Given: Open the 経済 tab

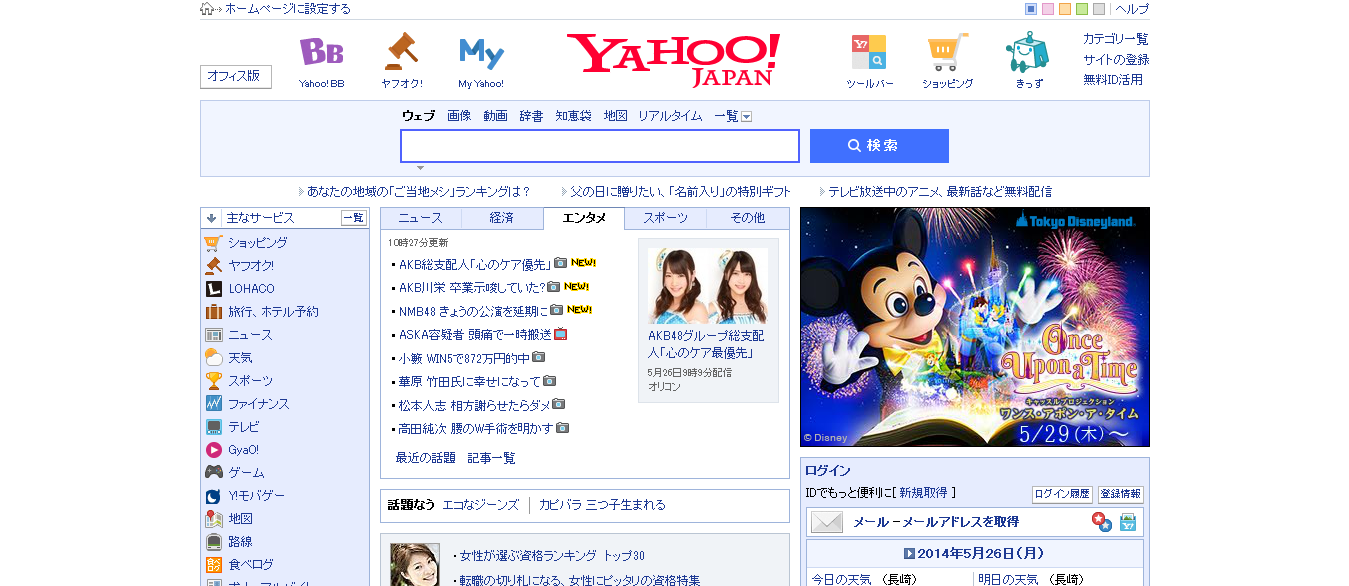Looking at the screenshot, I should [502, 218].
